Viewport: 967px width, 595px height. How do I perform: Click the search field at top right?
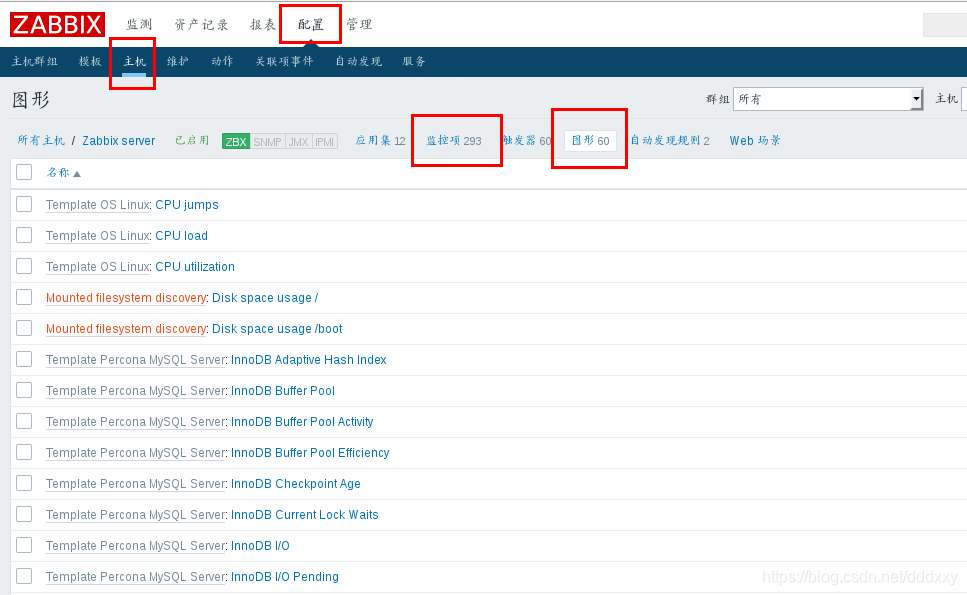click(x=945, y=25)
